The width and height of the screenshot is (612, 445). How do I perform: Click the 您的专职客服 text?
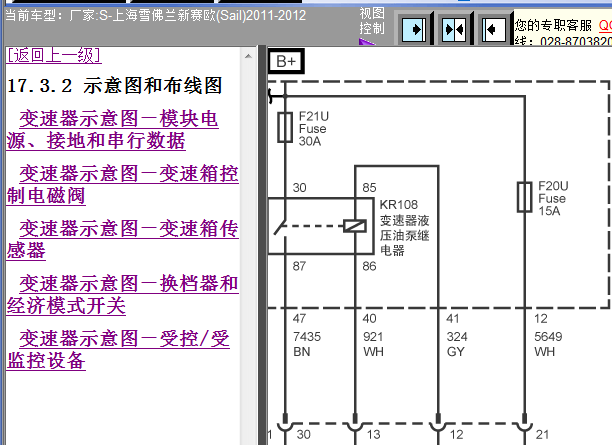(x=553, y=25)
